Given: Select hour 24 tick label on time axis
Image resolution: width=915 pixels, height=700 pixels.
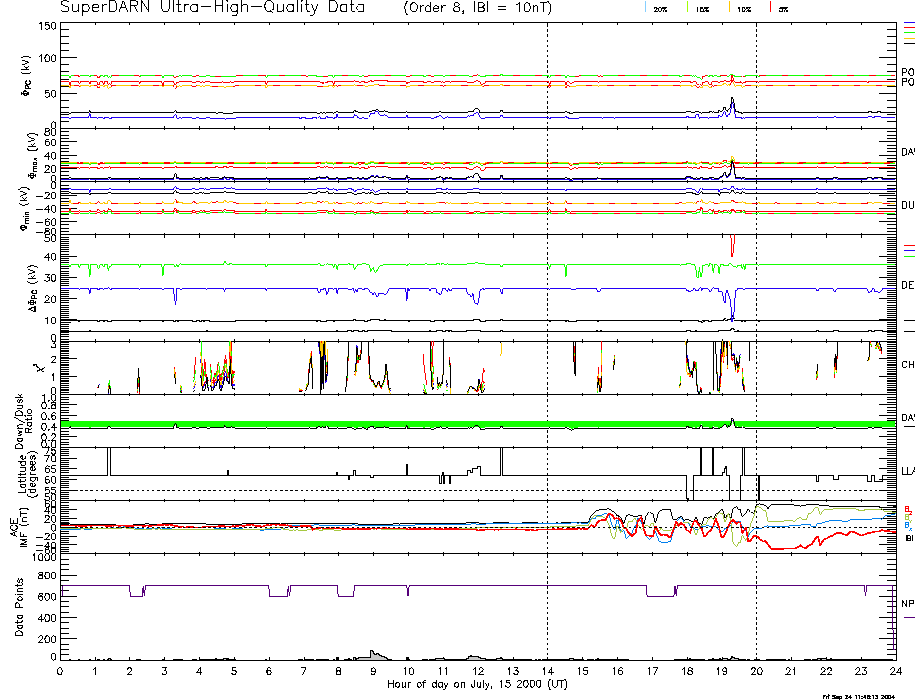Looking at the screenshot, I should pos(894,671).
